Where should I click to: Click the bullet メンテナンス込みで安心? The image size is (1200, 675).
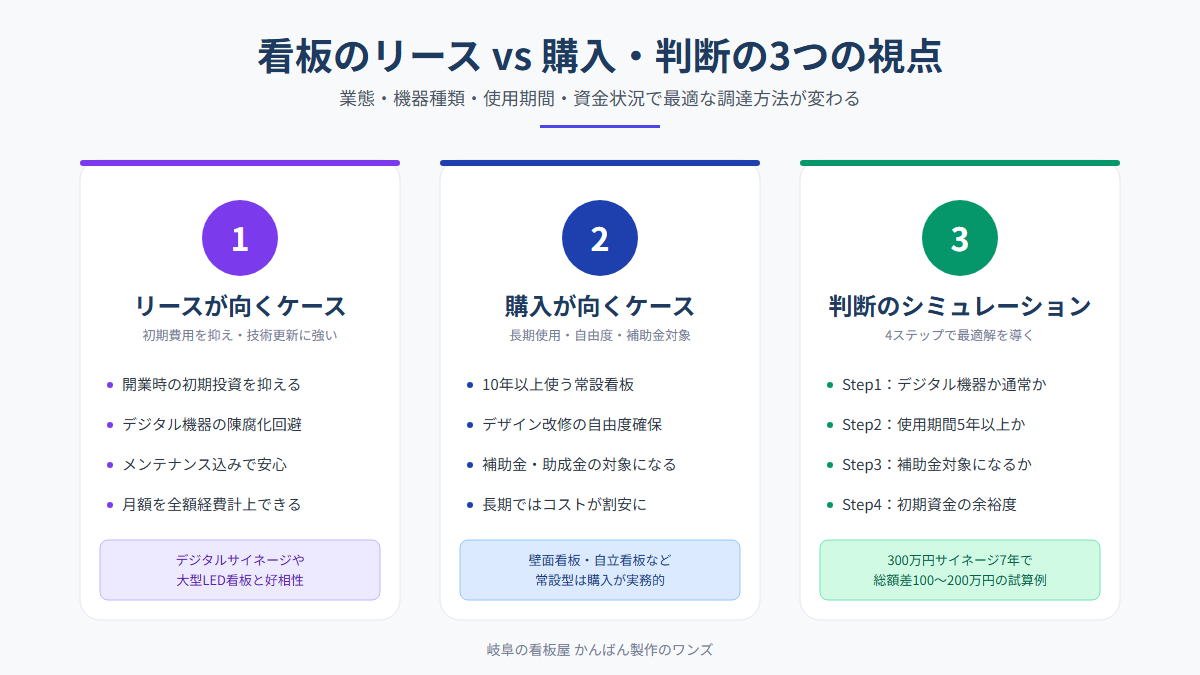point(205,464)
